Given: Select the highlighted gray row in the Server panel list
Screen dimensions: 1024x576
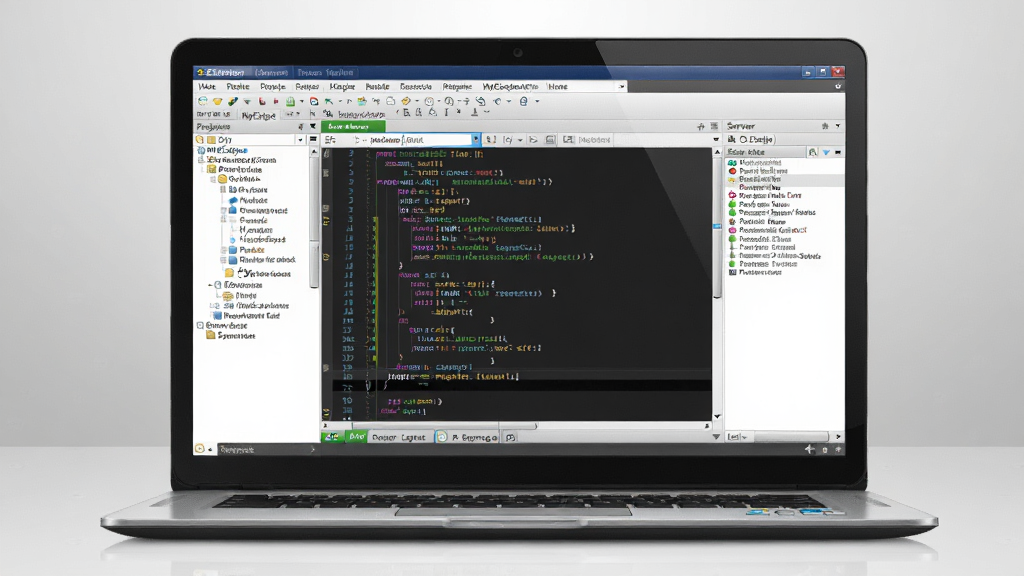Looking at the screenshot, I should (784, 179).
